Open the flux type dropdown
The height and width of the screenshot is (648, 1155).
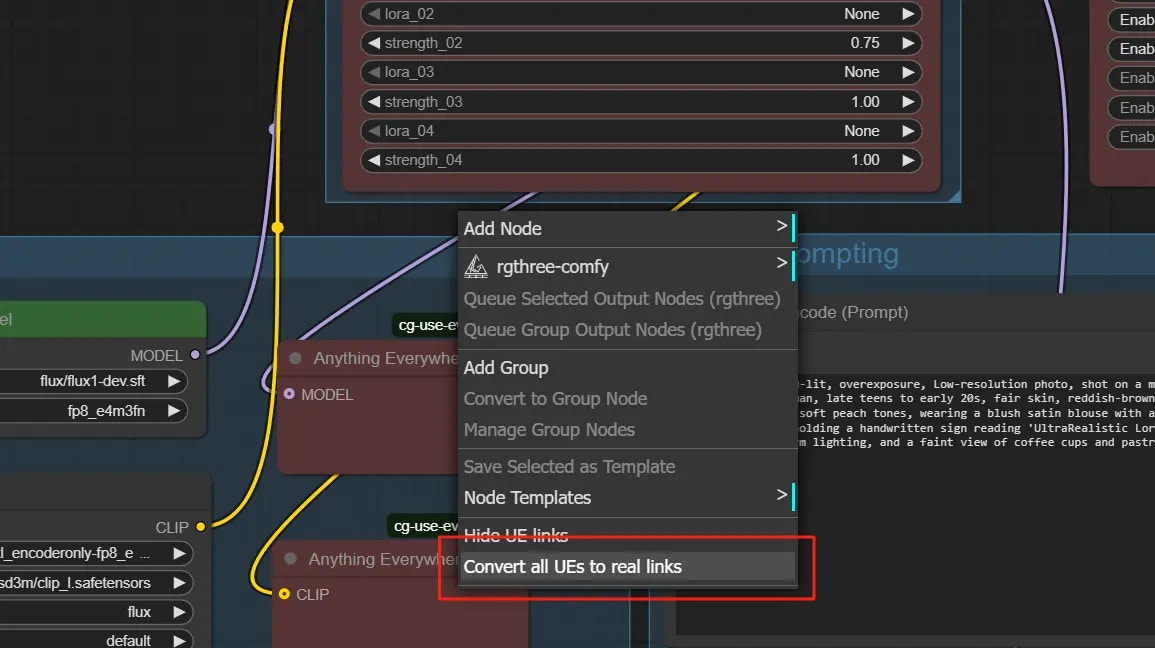pyautogui.click(x=96, y=612)
